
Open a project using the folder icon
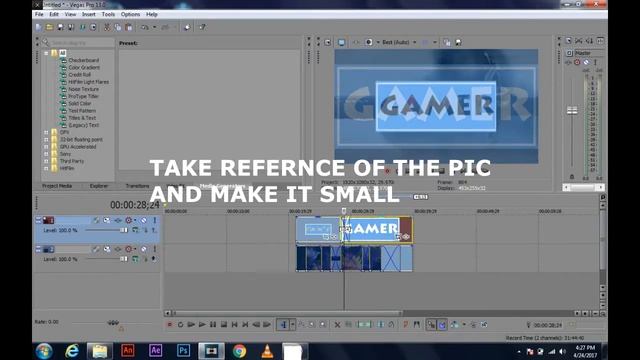tap(49, 27)
